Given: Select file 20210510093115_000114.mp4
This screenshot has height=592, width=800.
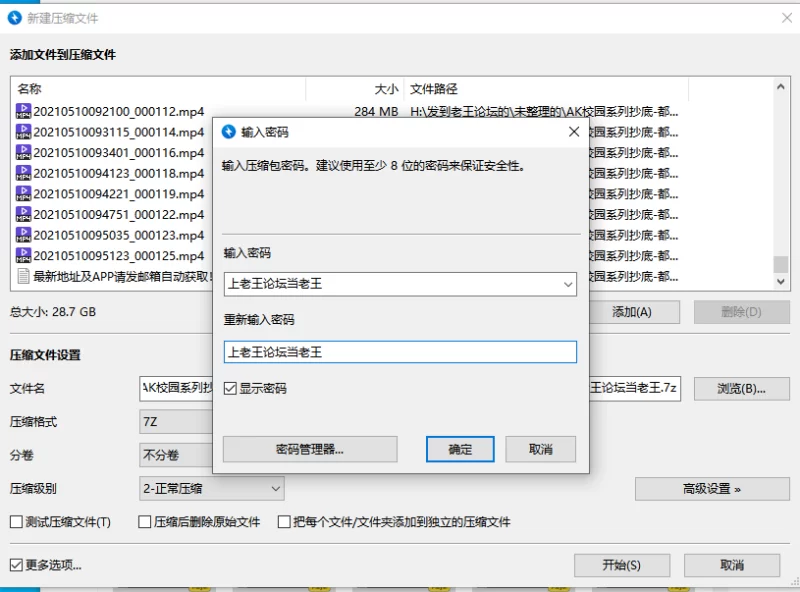Looking at the screenshot, I should (118, 132).
